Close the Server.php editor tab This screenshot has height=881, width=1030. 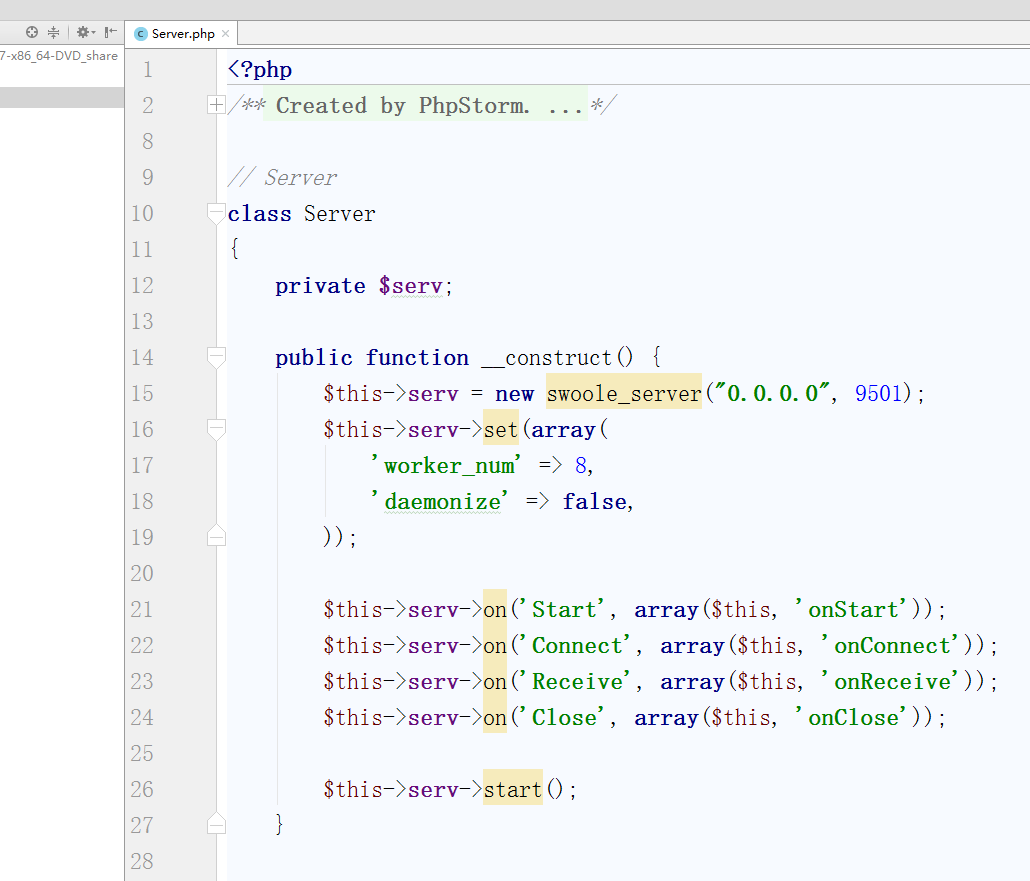[x=226, y=34]
